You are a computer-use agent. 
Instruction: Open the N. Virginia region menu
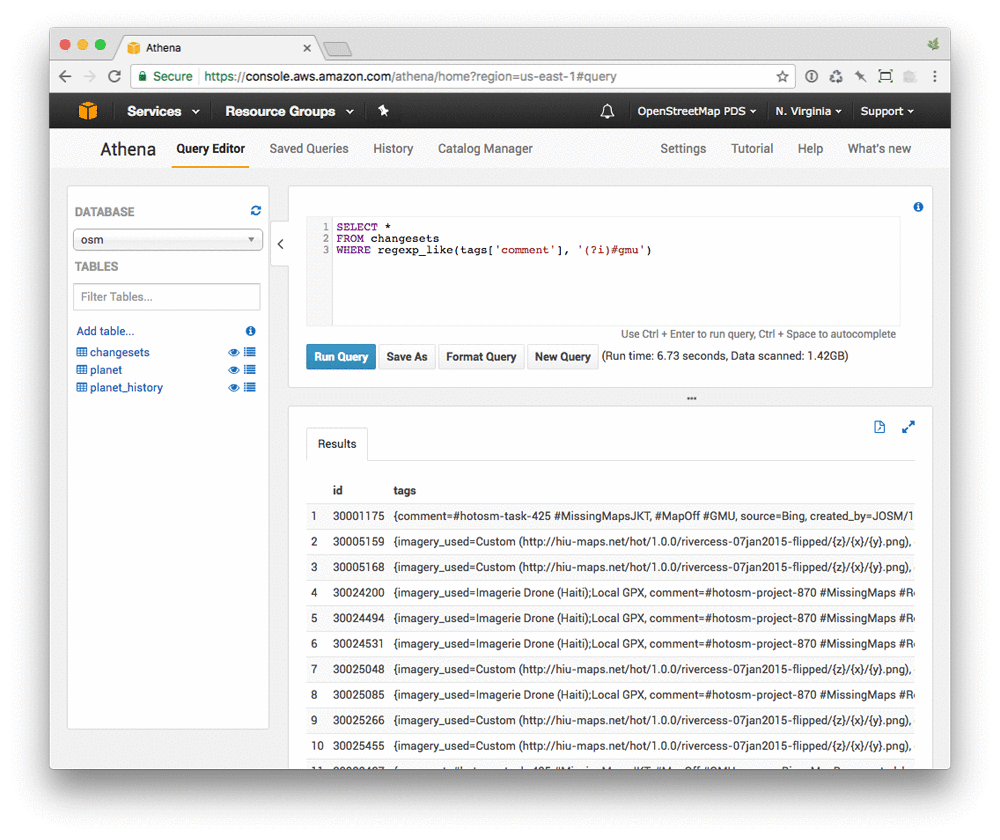808,111
